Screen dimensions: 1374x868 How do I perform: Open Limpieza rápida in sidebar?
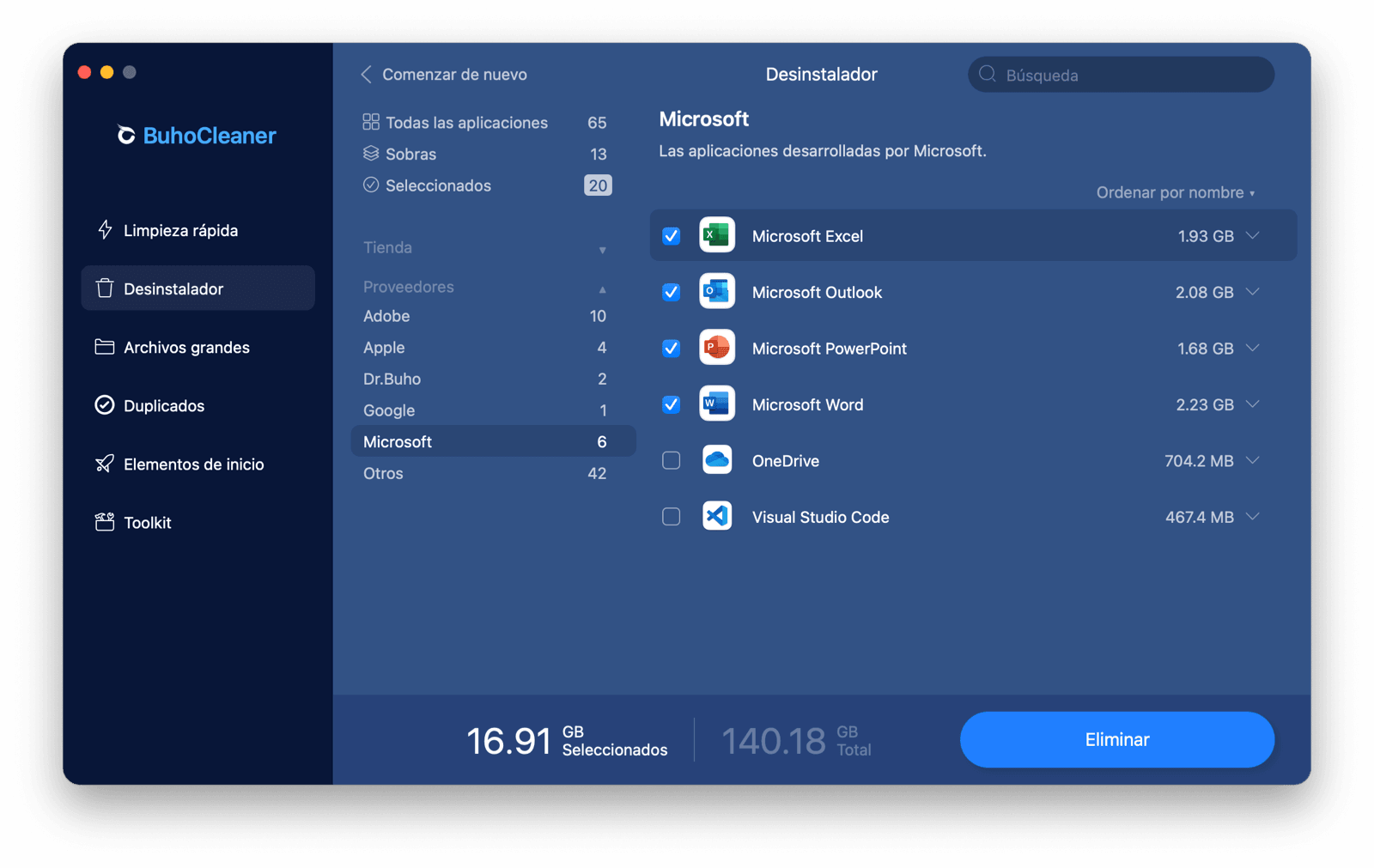(x=198, y=229)
